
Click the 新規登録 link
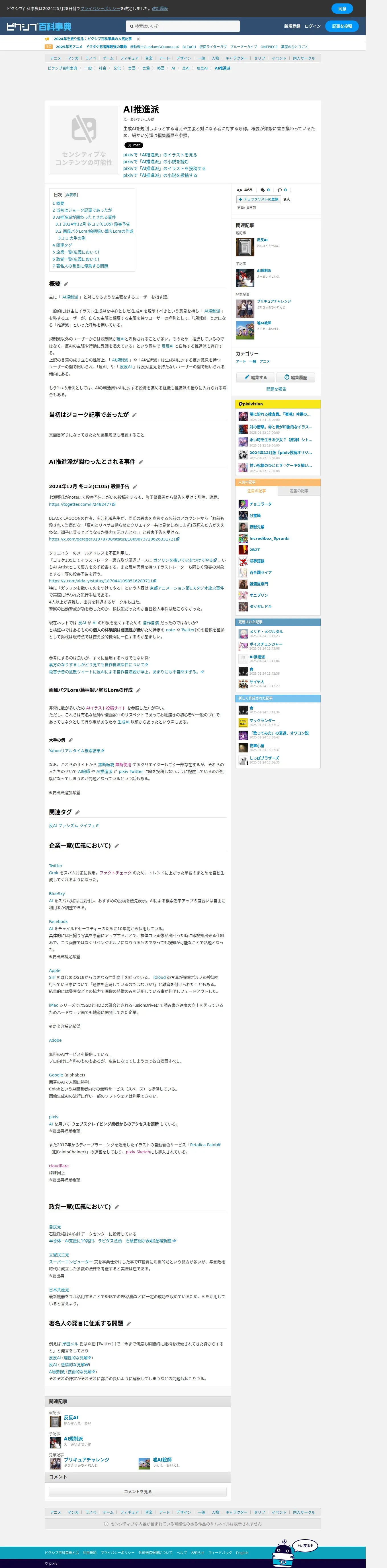pyautogui.click(x=292, y=26)
